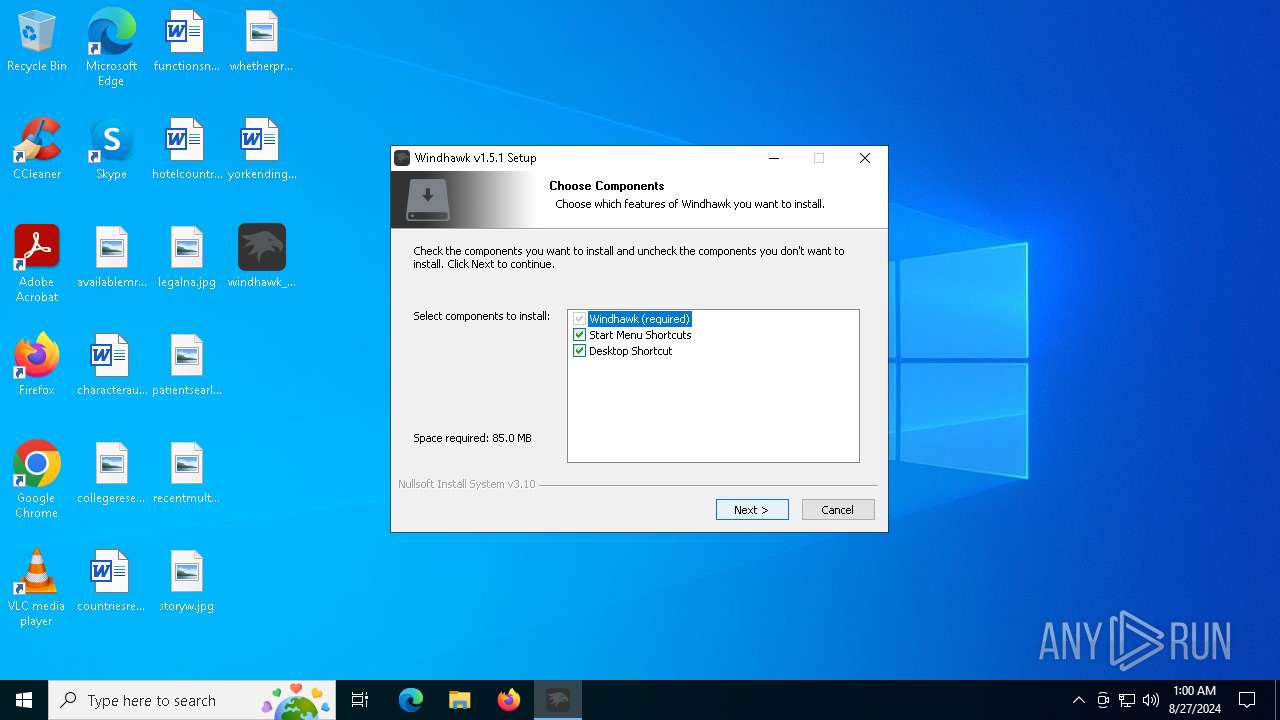This screenshot has width=1280, height=720.
Task: Click the Nullsoft Install System v3.10 text
Action: (467, 484)
